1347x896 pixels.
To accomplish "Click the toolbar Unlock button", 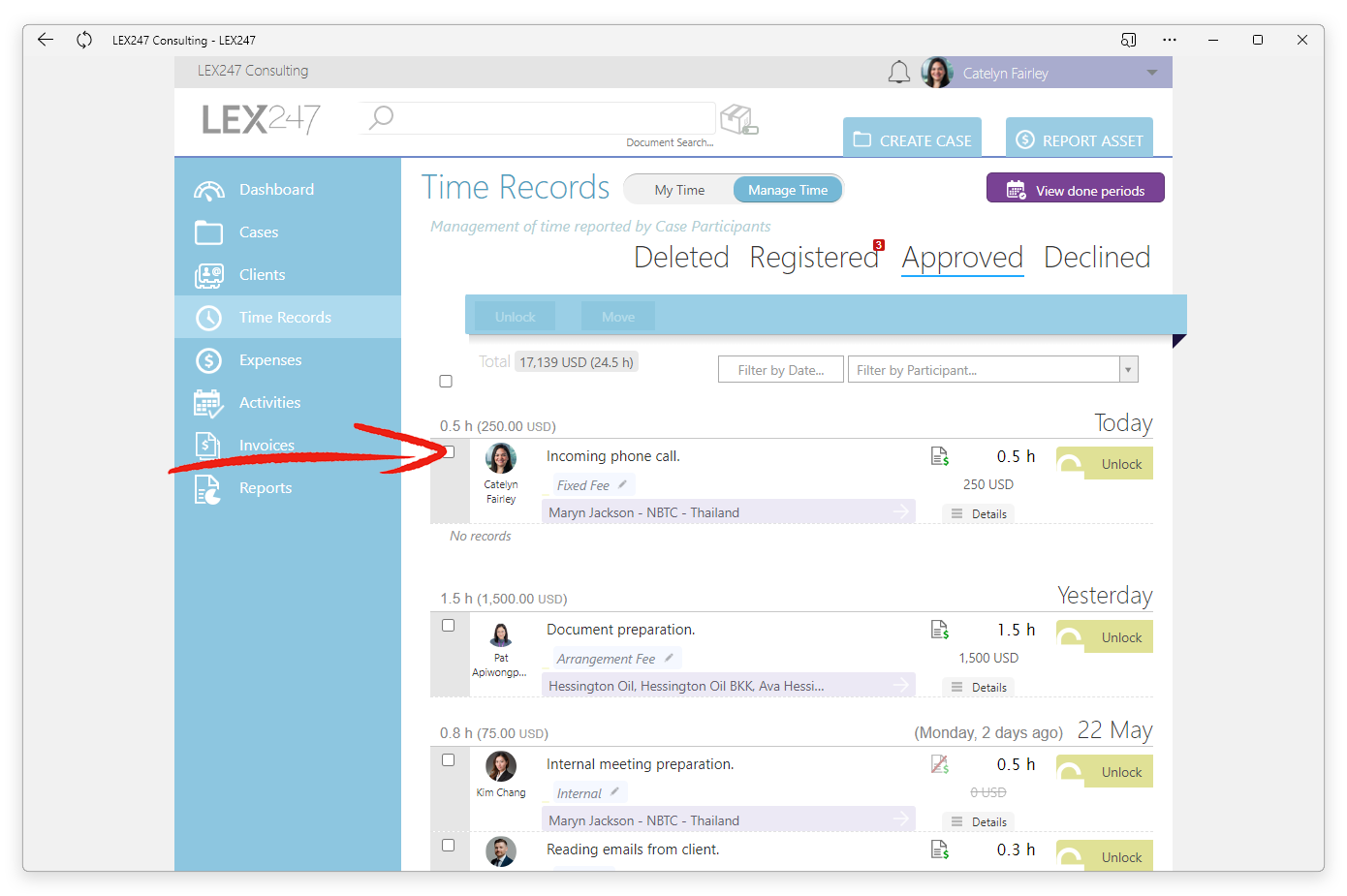I will (x=515, y=317).
